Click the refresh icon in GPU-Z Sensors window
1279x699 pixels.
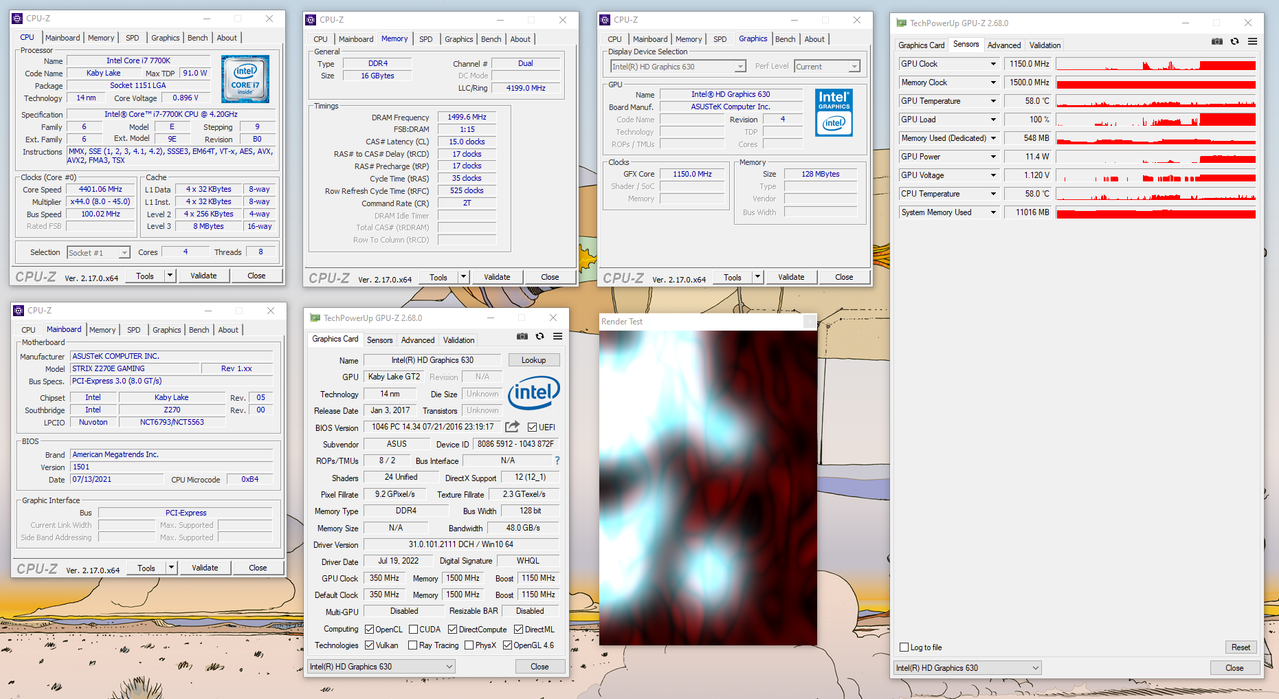coord(1235,42)
